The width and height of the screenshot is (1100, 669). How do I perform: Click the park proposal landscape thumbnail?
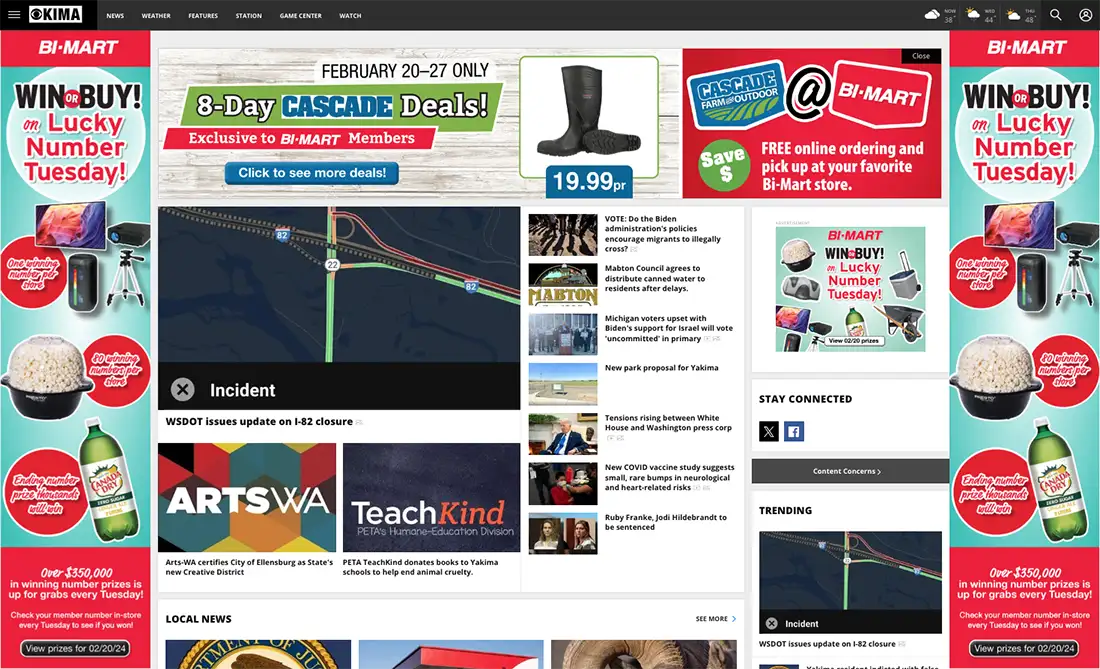coord(563,384)
